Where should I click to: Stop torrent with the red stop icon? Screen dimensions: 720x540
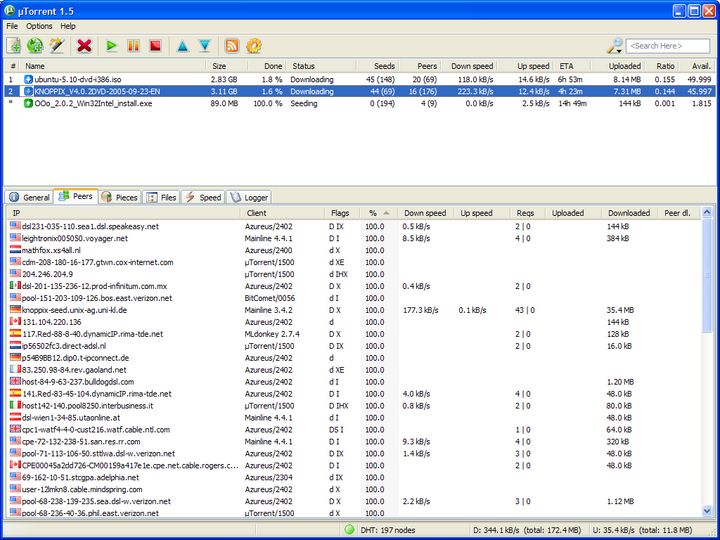(x=155, y=45)
